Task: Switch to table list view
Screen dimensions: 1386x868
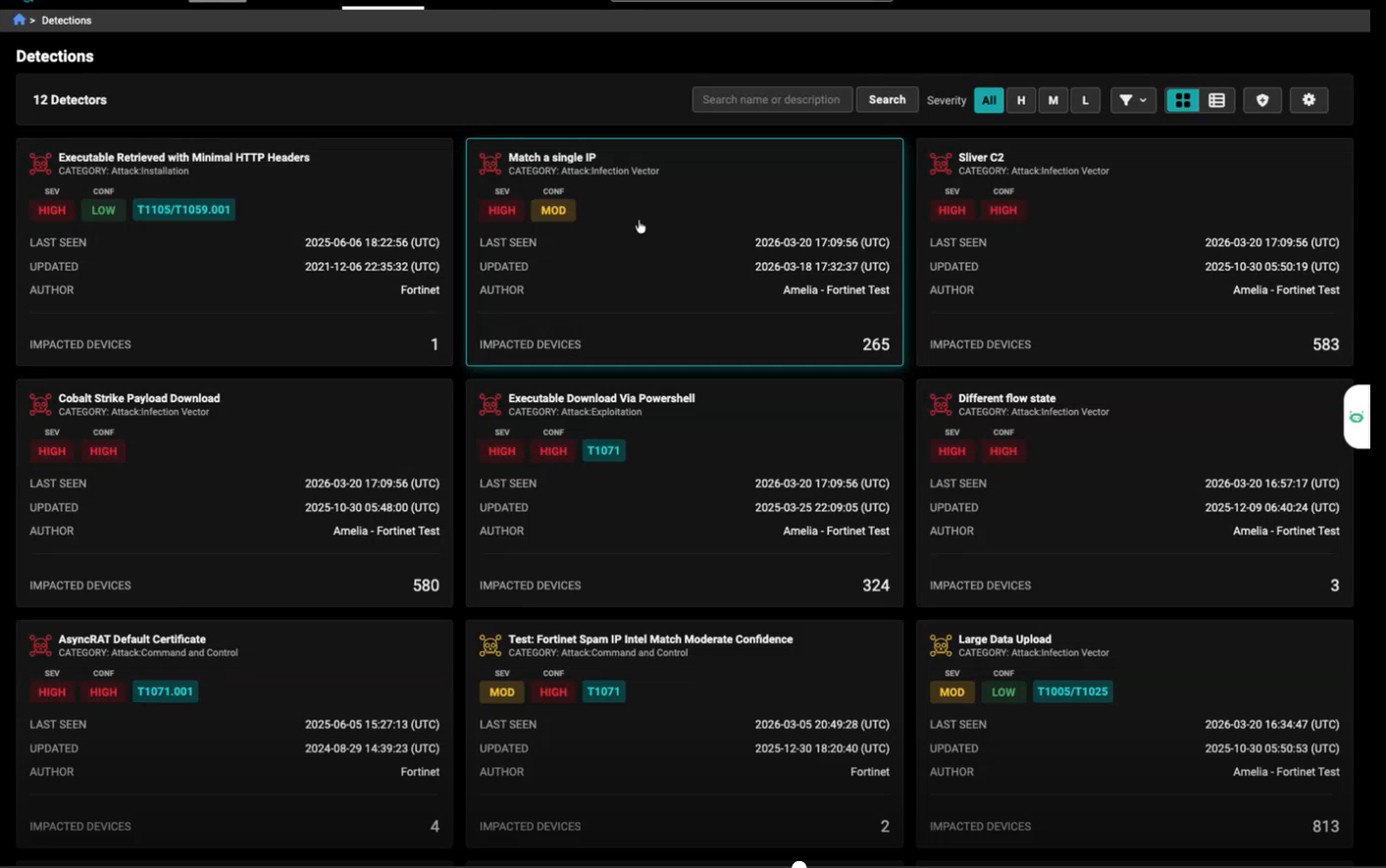Action: tap(1216, 100)
